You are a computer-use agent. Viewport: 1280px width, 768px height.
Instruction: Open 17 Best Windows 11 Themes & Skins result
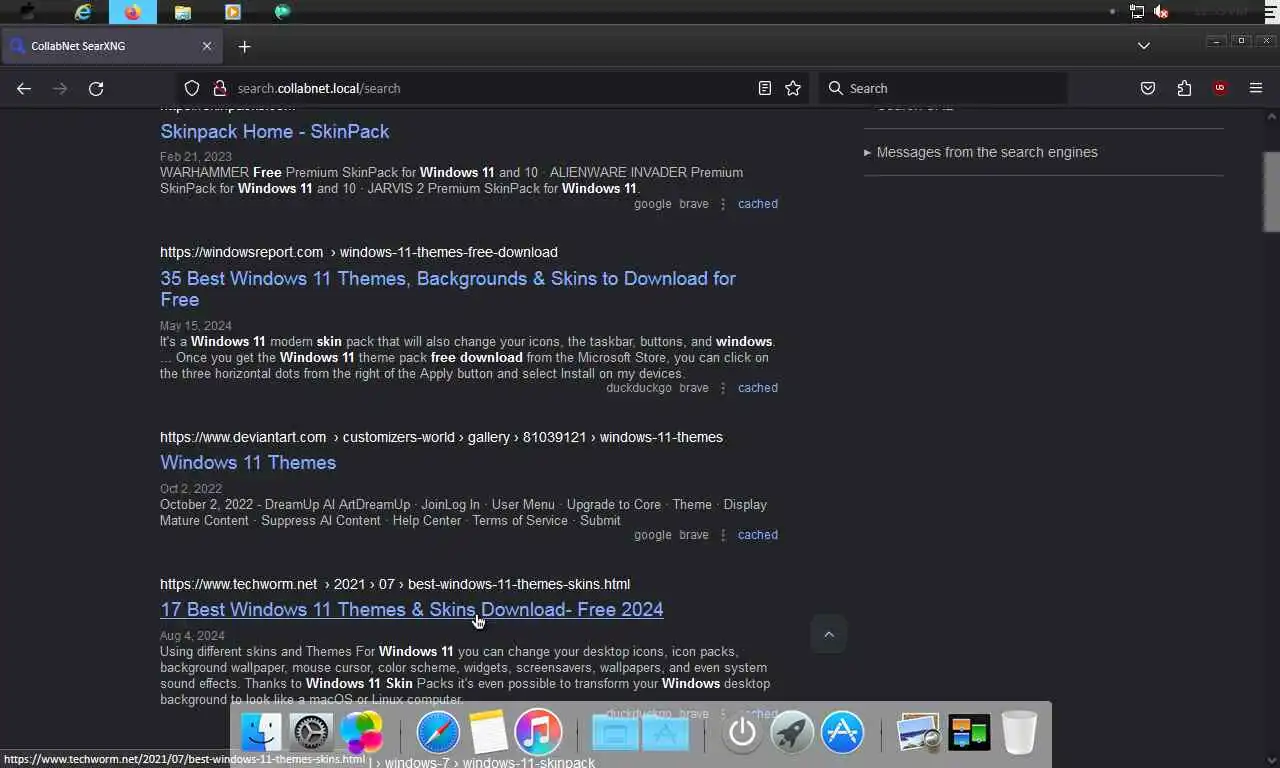coord(412,609)
